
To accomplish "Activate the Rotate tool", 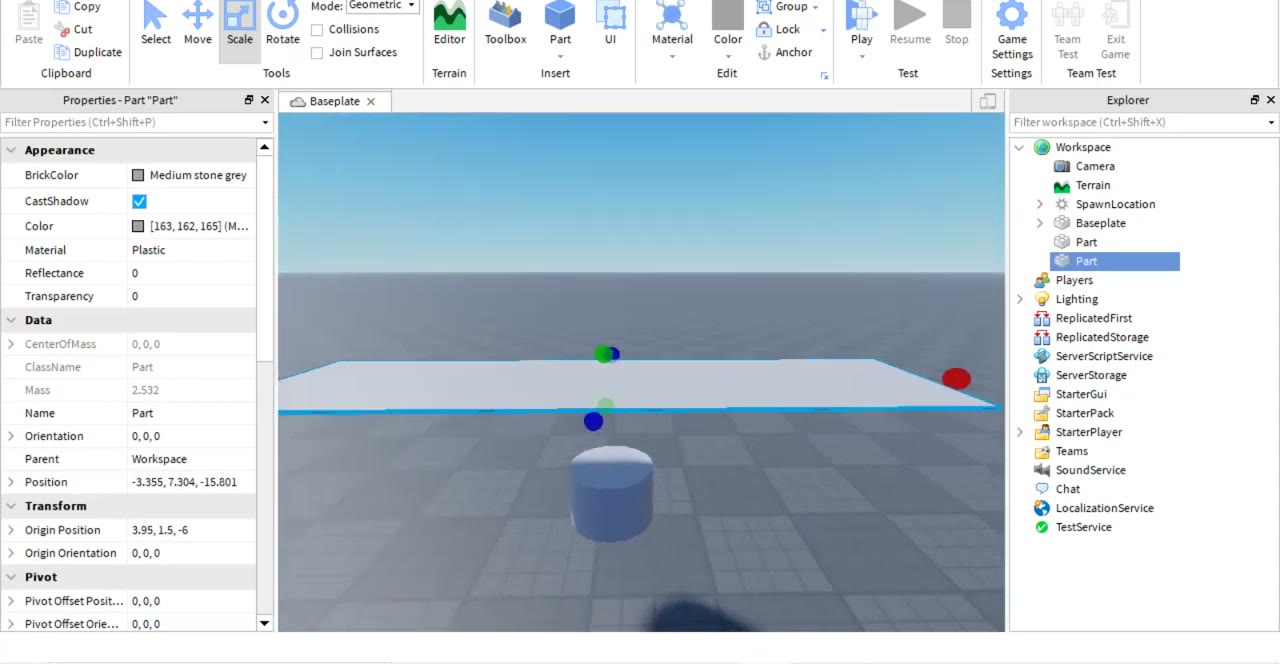I will point(282,24).
